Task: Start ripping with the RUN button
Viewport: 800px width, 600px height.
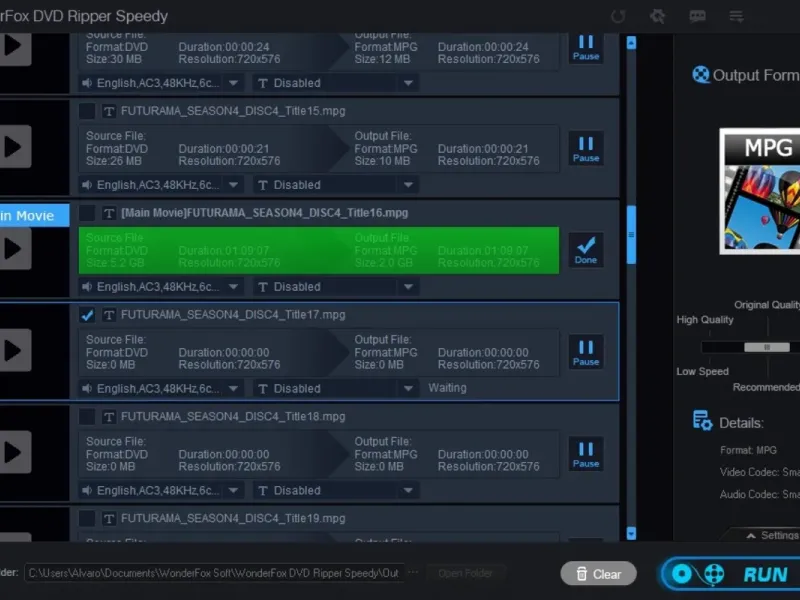Action: [x=730, y=574]
